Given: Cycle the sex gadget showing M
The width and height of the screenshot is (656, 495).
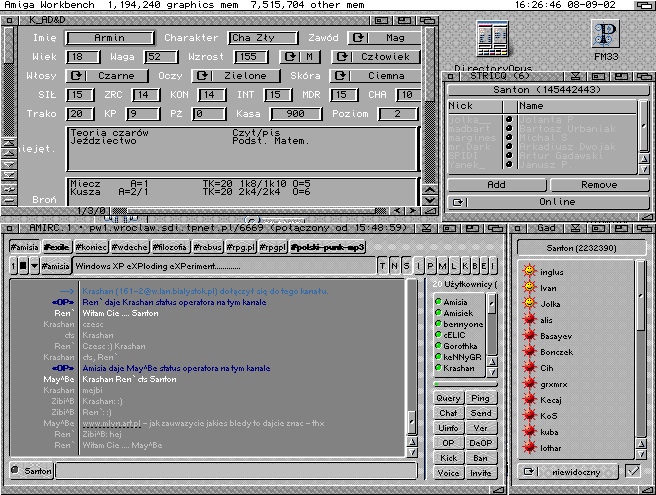Looking at the screenshot, I should [x=300, y=56].
